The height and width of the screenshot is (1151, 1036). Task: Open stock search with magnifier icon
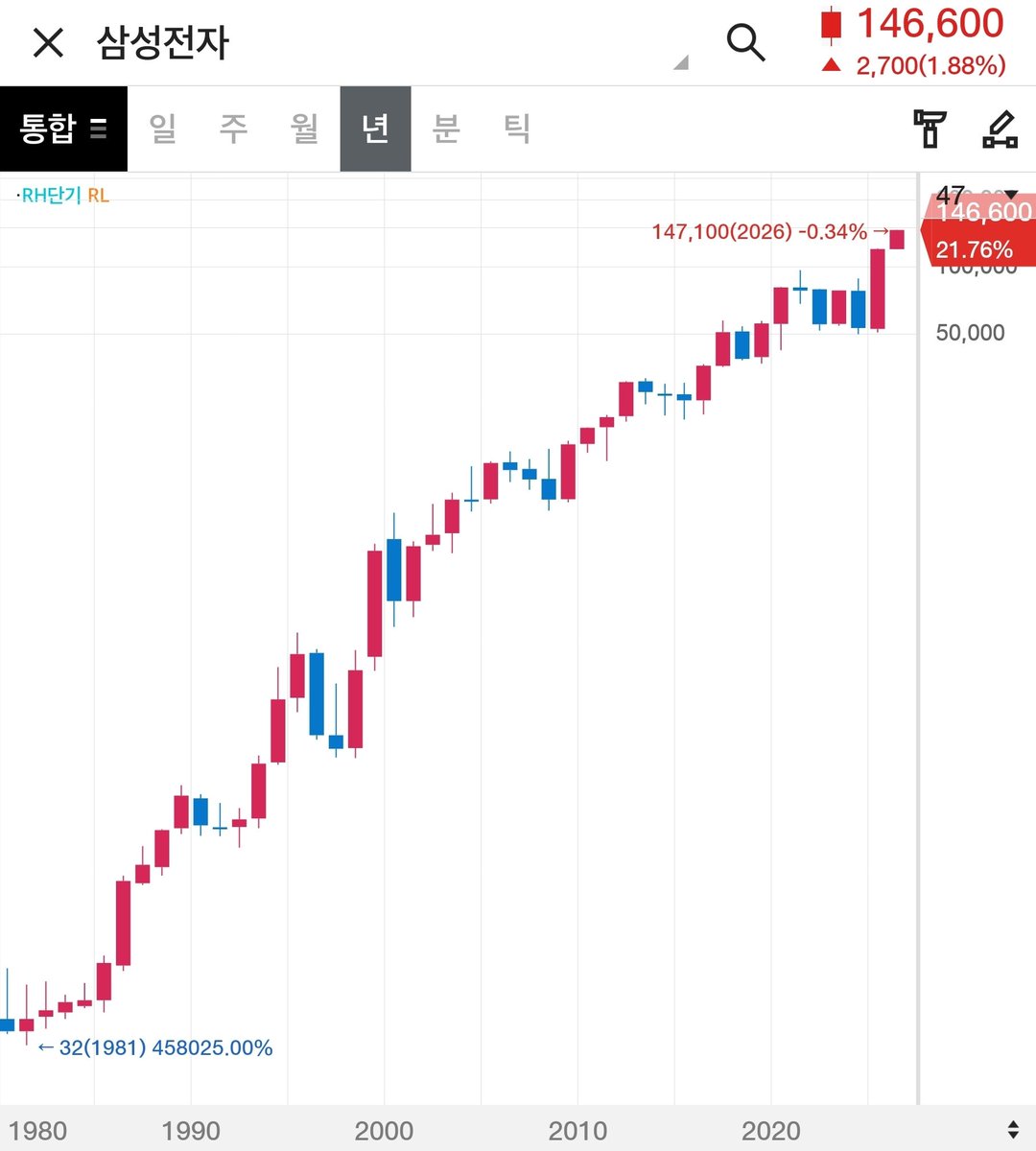745,43
